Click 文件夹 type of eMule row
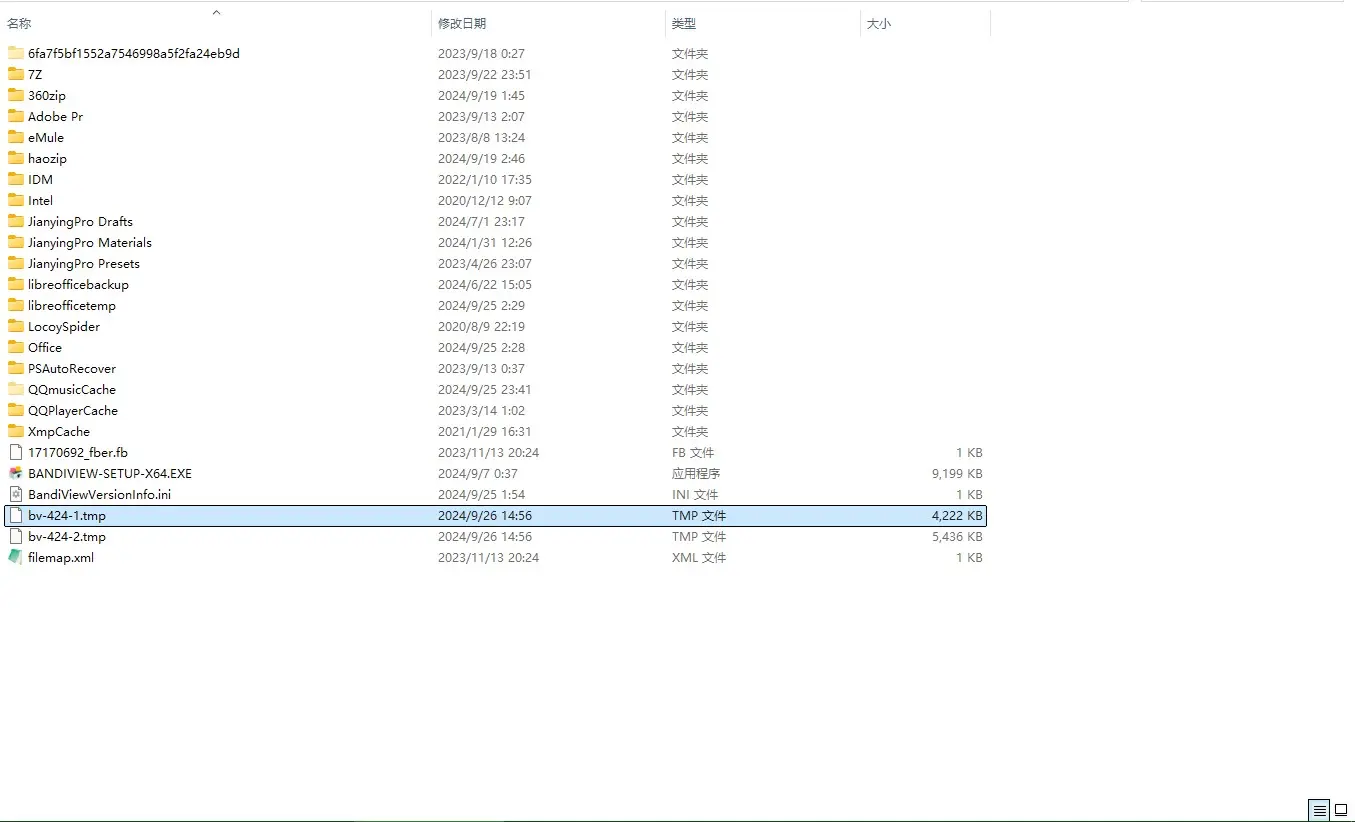This screenshot has height=822, width=1355. pos(690,138)
